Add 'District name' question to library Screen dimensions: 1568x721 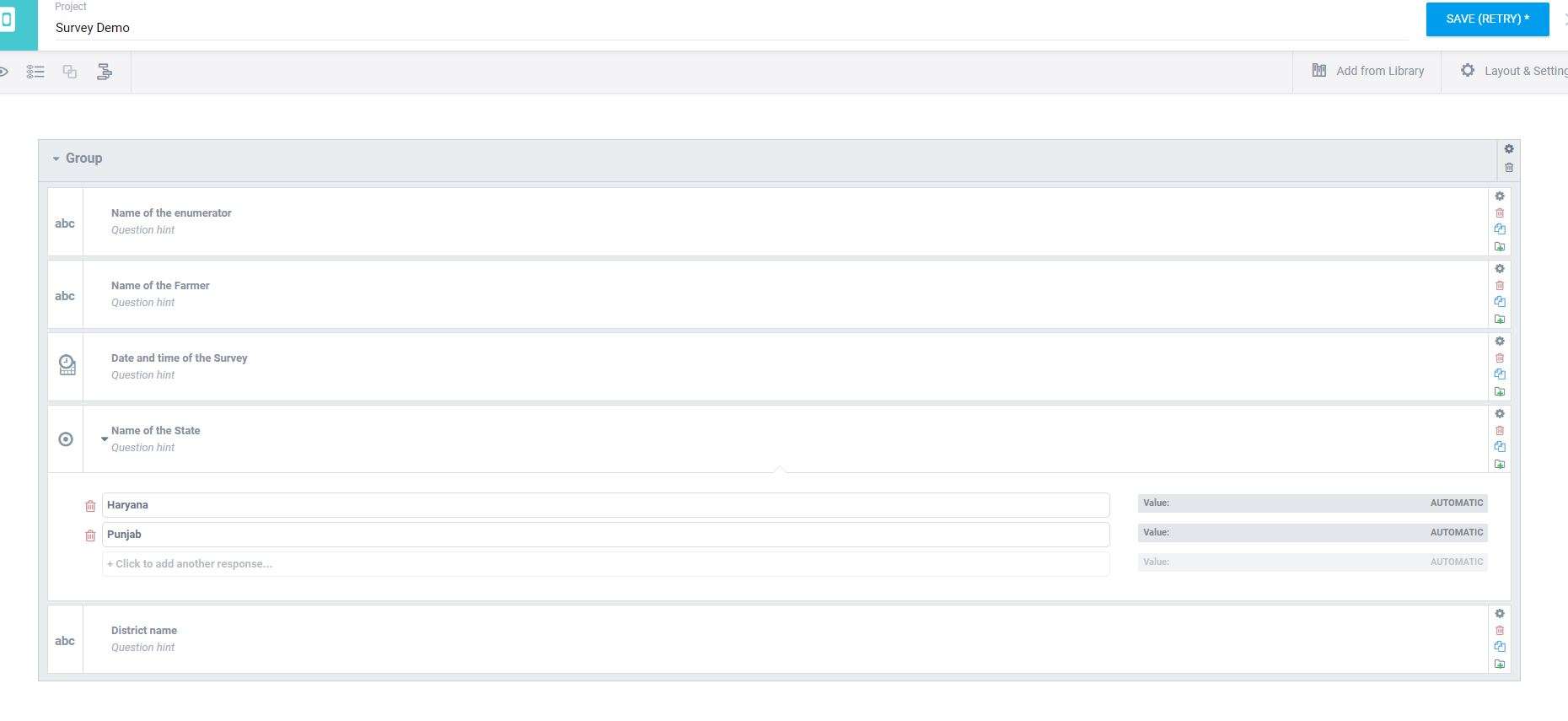point(1500,664)
